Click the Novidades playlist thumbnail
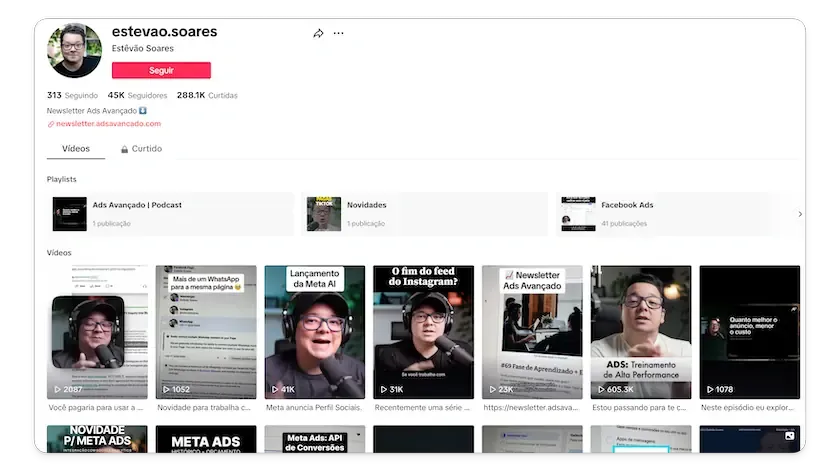 [324, 214]
